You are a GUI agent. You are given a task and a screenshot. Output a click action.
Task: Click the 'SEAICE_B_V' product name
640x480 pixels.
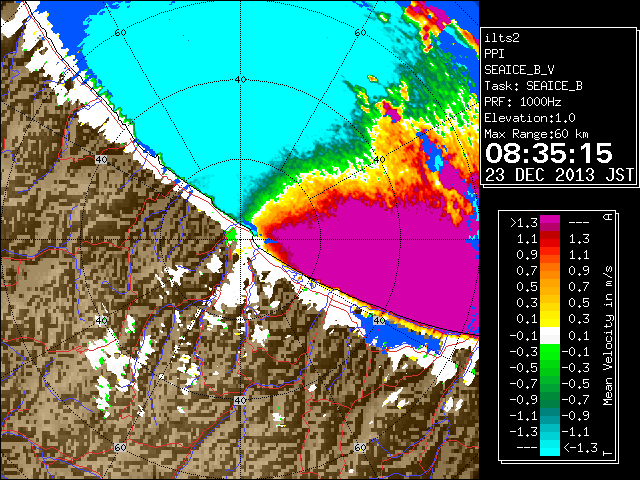pyautogui.click(x=519, y=70)
